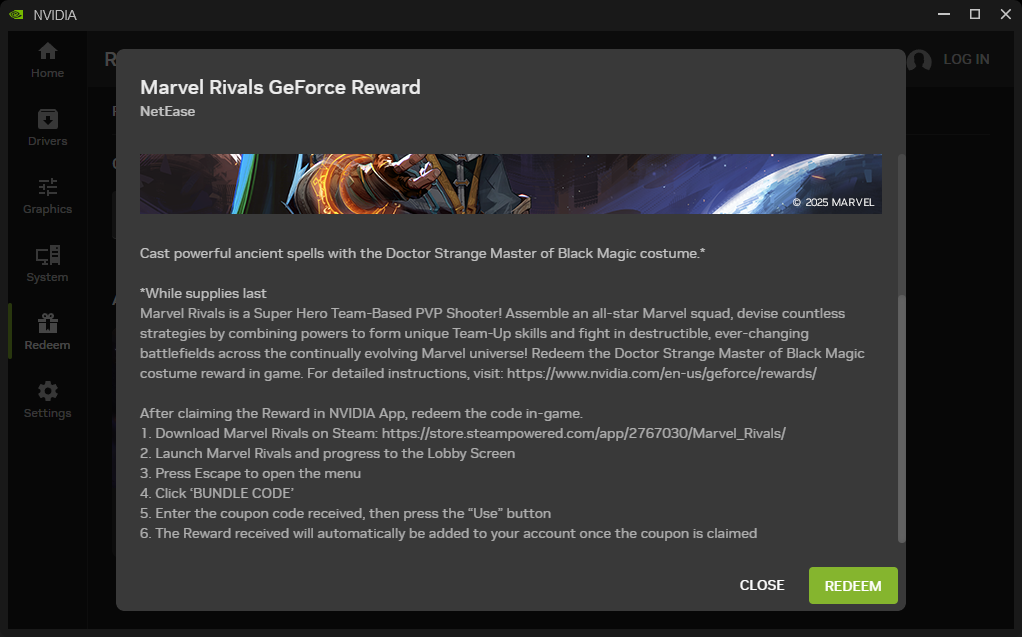
Task: Close the NVIDIA app window
Action: click(1006, 14)
